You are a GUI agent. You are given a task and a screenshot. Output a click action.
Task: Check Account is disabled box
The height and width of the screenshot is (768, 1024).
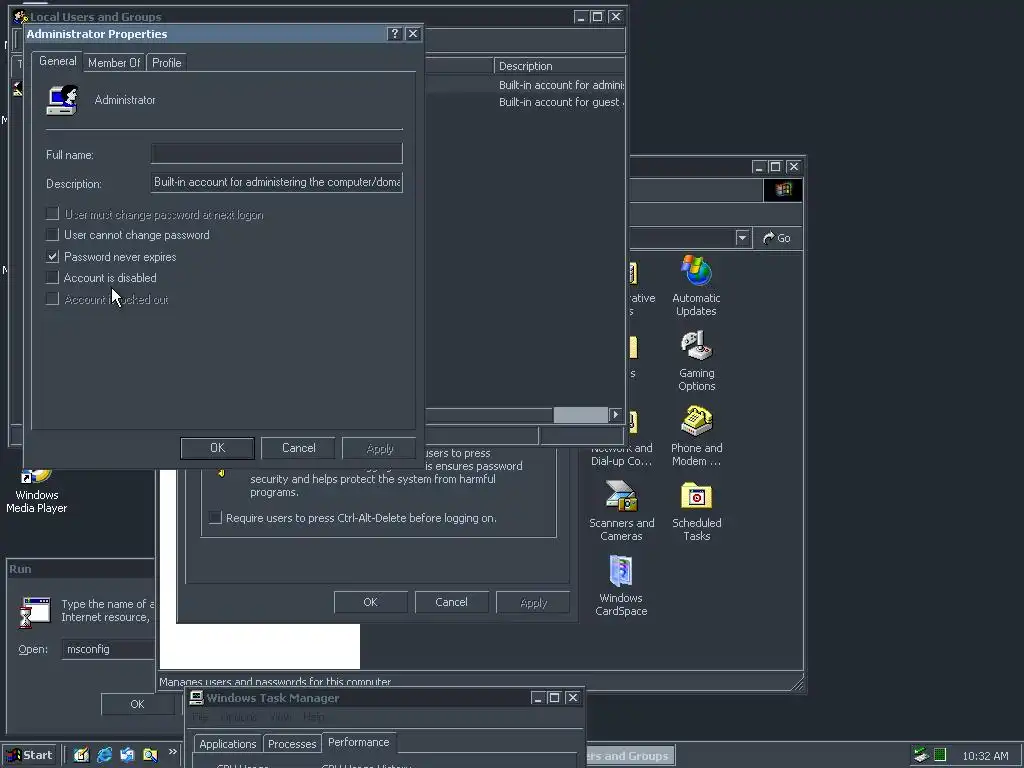pyautogui.click(x=52, y=278)
